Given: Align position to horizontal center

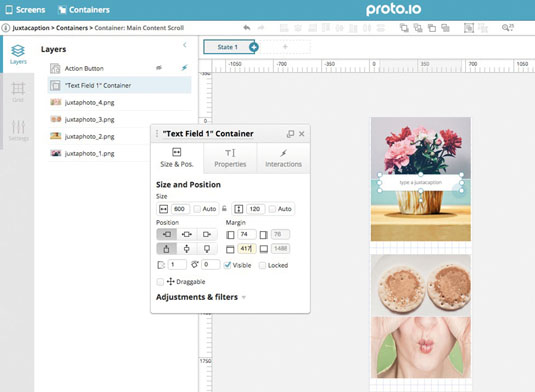Looking at the screenshot, I should pyautogui.click(x=187, y=234).
